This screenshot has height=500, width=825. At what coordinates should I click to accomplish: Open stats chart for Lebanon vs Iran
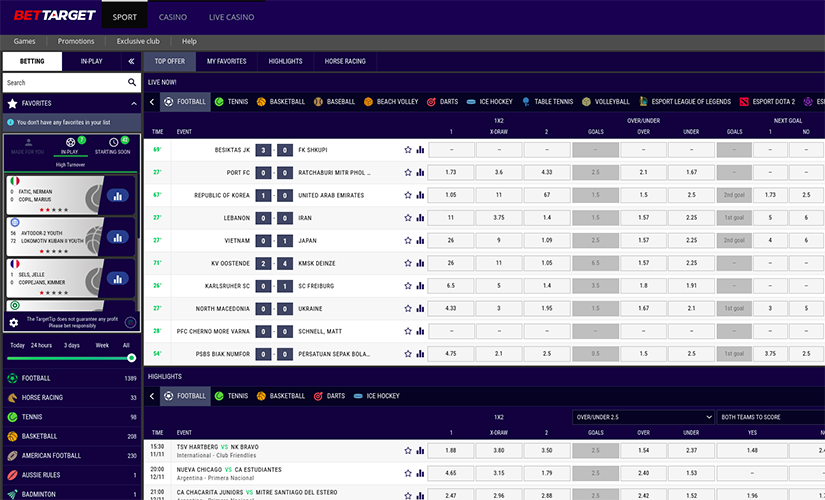coord(420,218)
